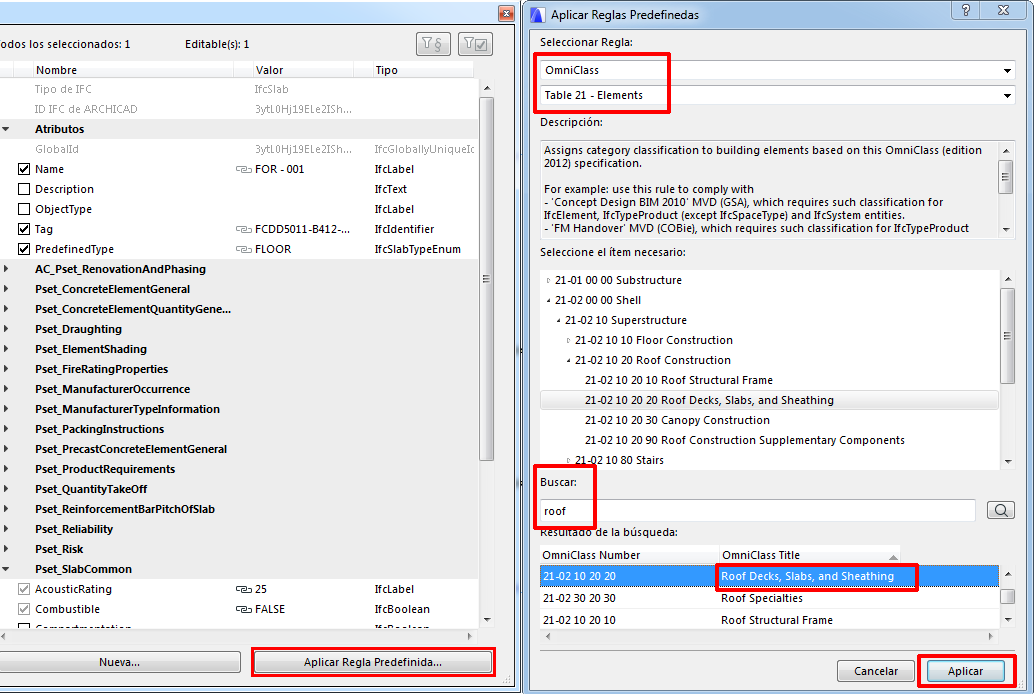Click the description box scroll down arrow
The width and height of the screenshot is (1034, 694).
click(x=1006, y=230)
